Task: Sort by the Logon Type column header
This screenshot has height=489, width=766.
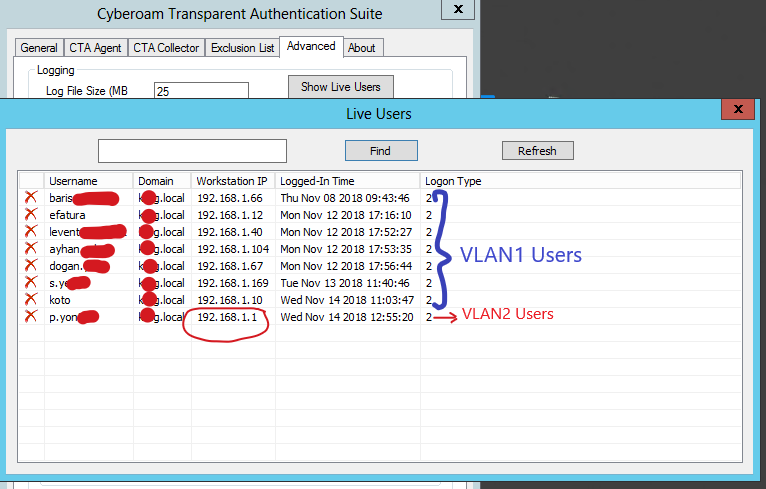Action: 580,181
